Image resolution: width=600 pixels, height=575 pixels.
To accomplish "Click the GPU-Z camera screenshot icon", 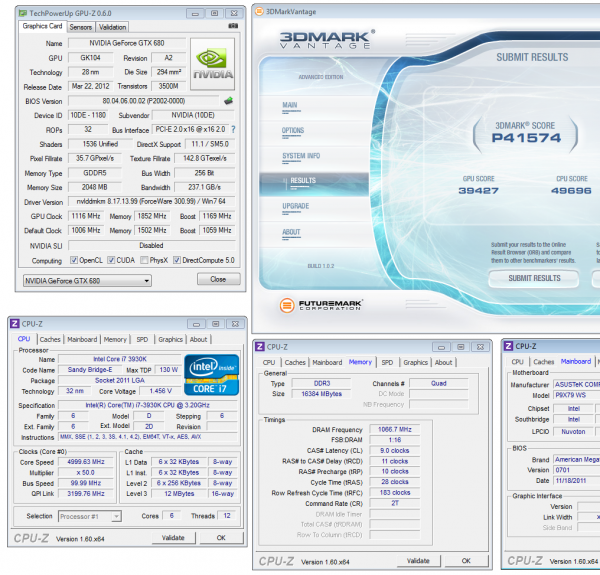I will (x=233, y=26).
